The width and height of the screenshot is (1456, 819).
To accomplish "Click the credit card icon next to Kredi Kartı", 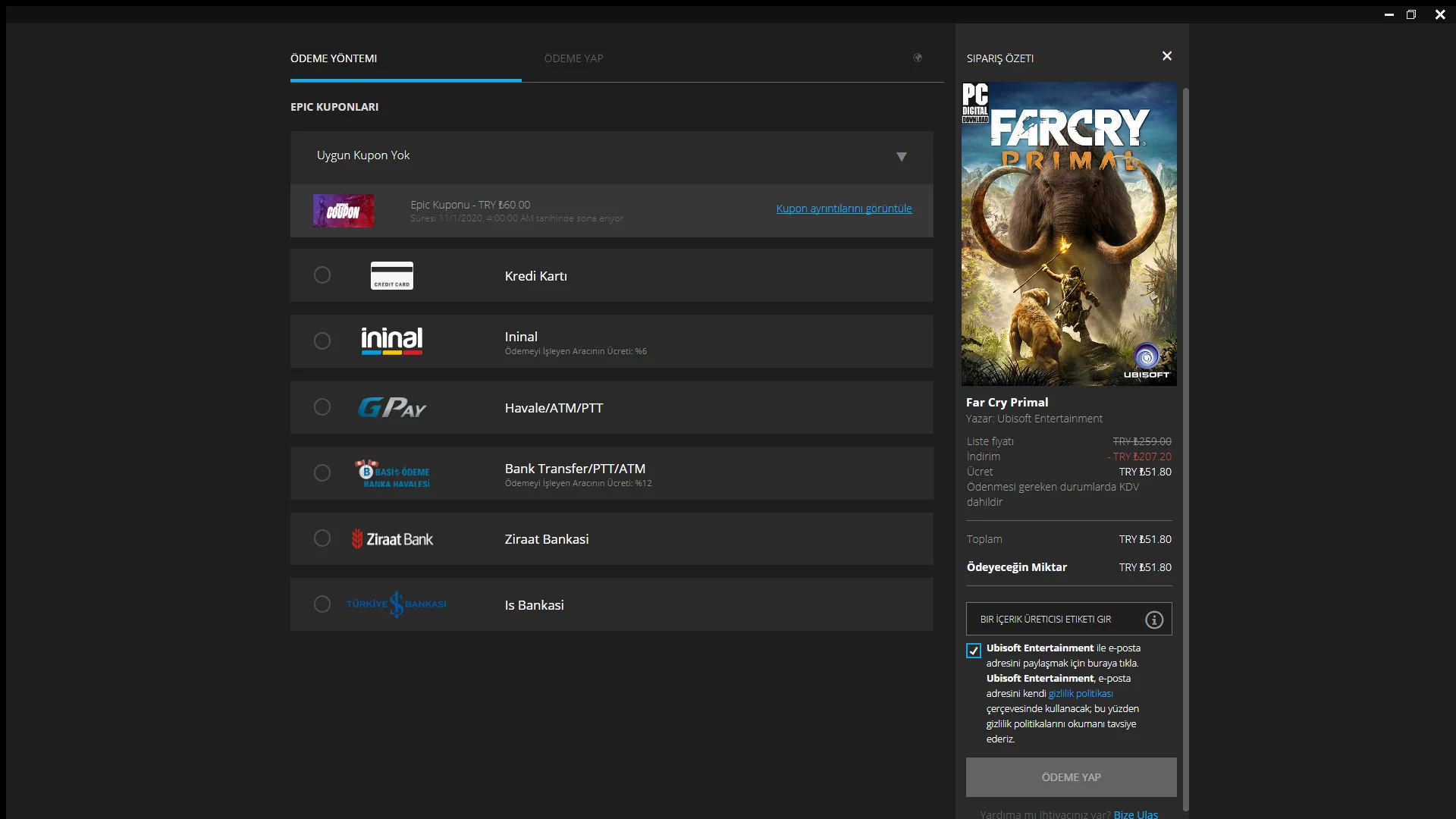I will click(x=391, y=275).
